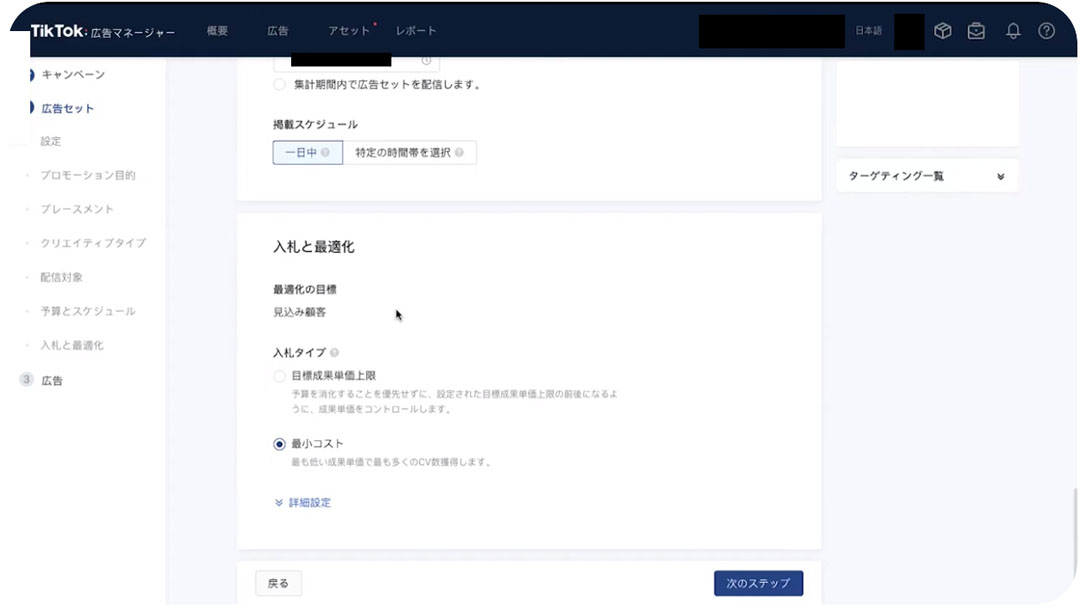Open help using the question mark icon

click(1046, 30)
